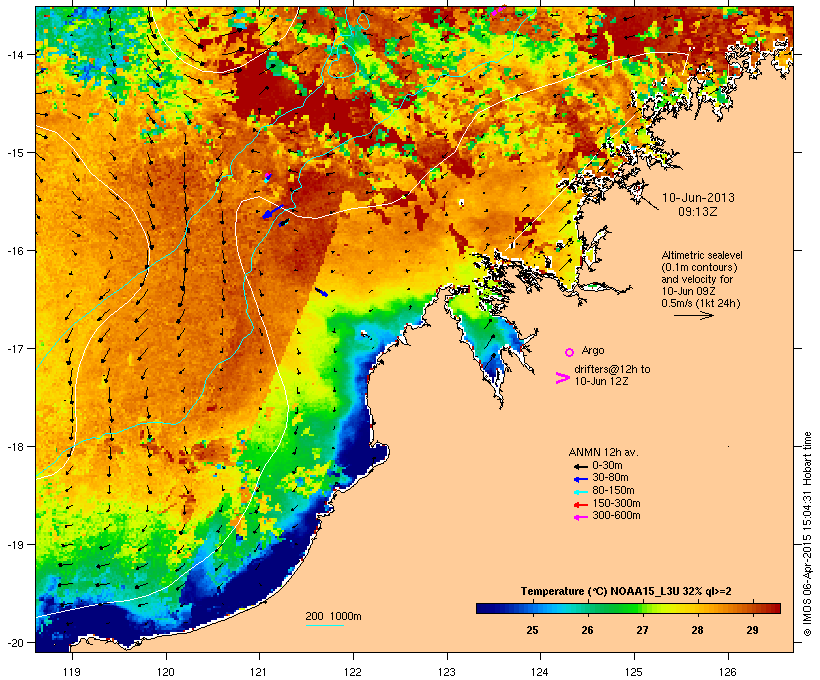Click longitude axis label 125
The image size is (820, 680).
(x=634, y=672)
